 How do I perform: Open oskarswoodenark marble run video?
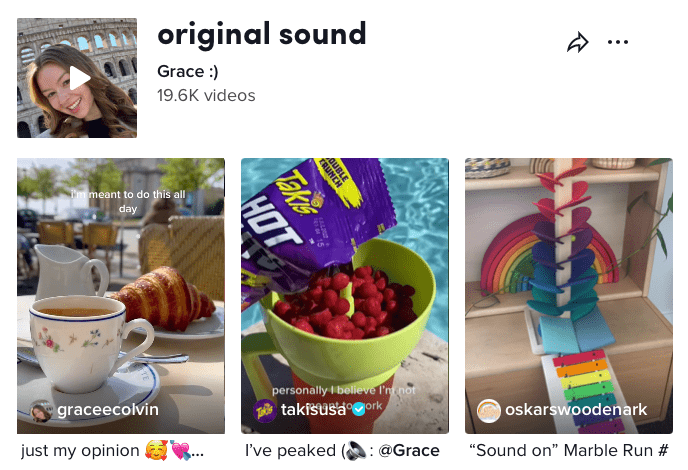click(x=569, y=296)
